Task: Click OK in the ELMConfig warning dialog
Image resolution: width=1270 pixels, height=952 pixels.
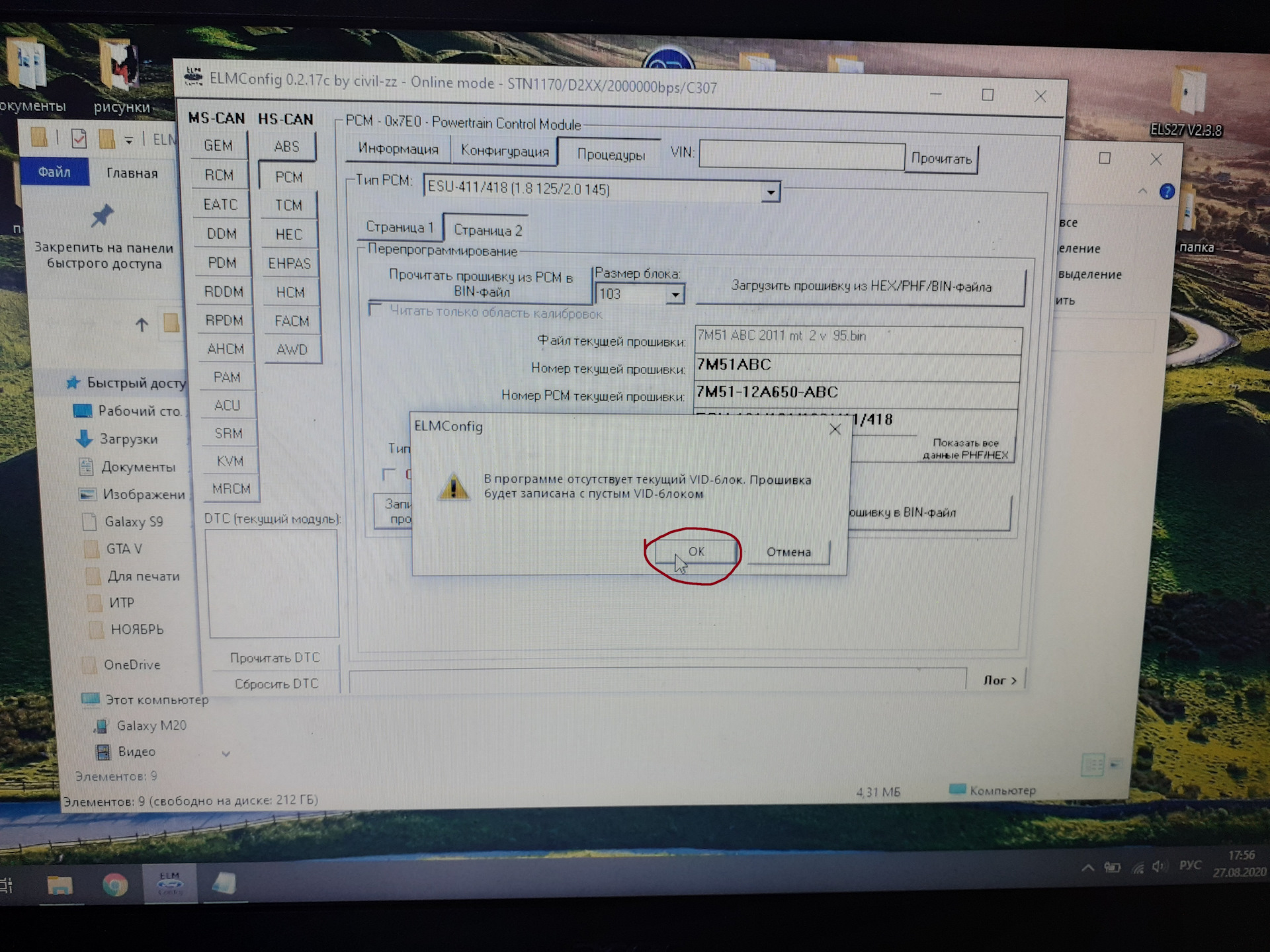Action: [696, 551]
